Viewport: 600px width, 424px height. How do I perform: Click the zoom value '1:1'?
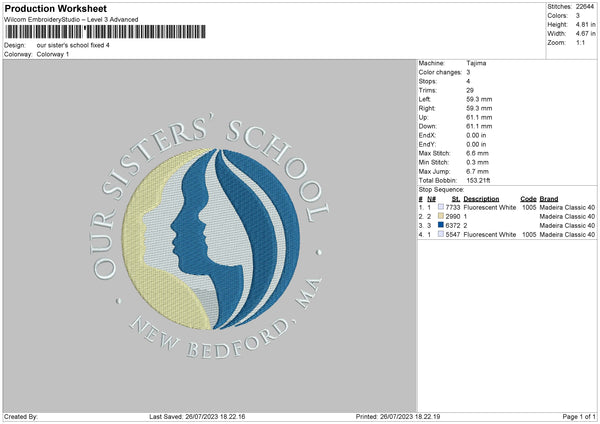pyautogui.click(x=580, y=42)
